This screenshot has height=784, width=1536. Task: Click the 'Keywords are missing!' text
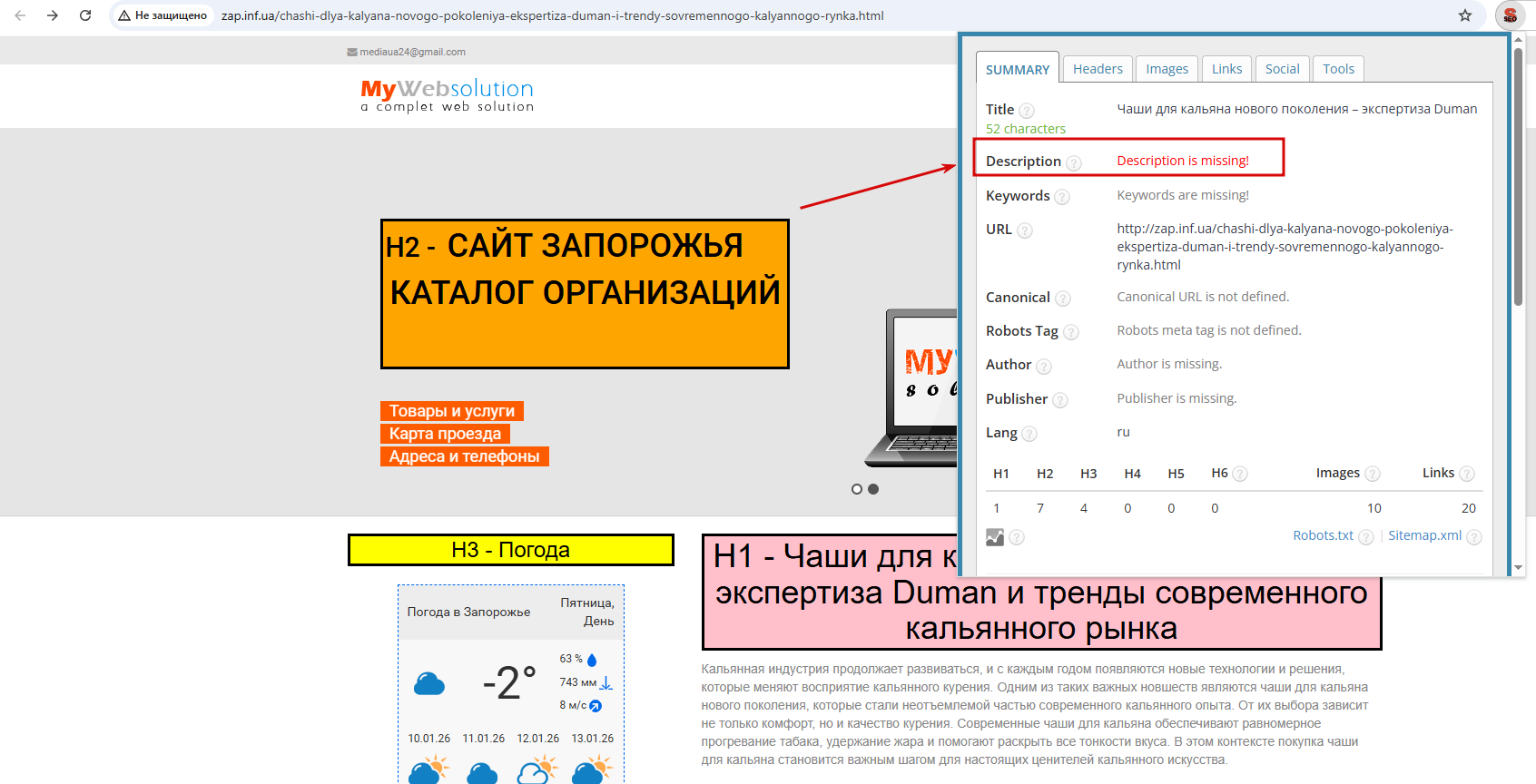pos(1183,195)
